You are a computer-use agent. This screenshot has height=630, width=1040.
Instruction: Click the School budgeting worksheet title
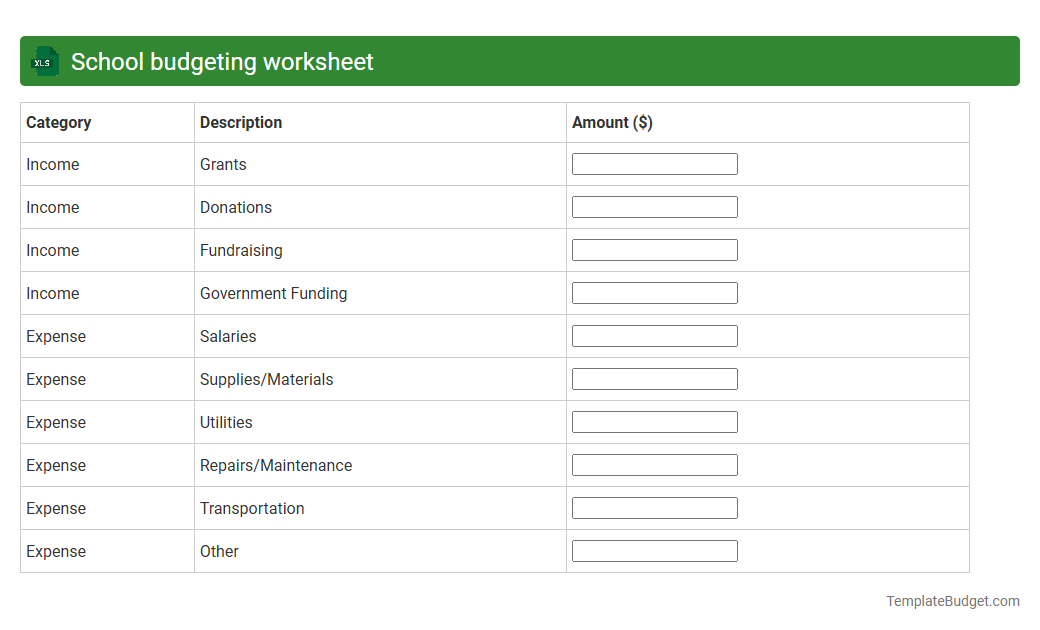[x=220, y=61]
